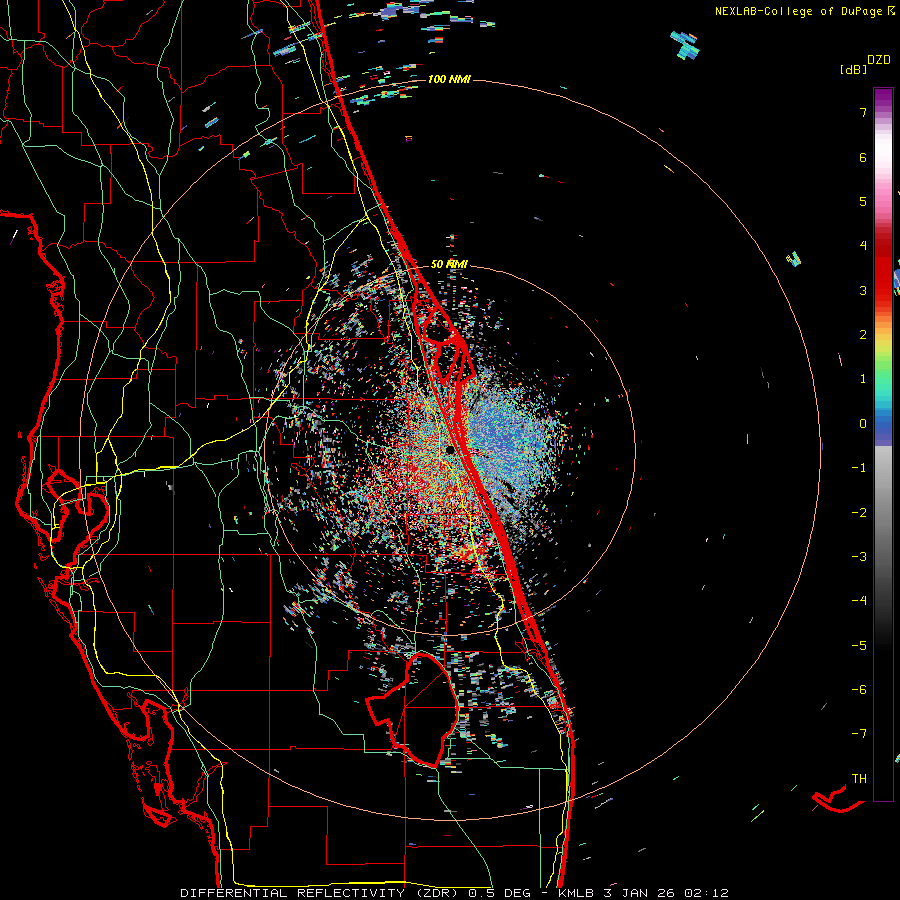900x900 pixels.
Task: Click the DZD product label
Action: pyautogui.click(x=879, y=60)
